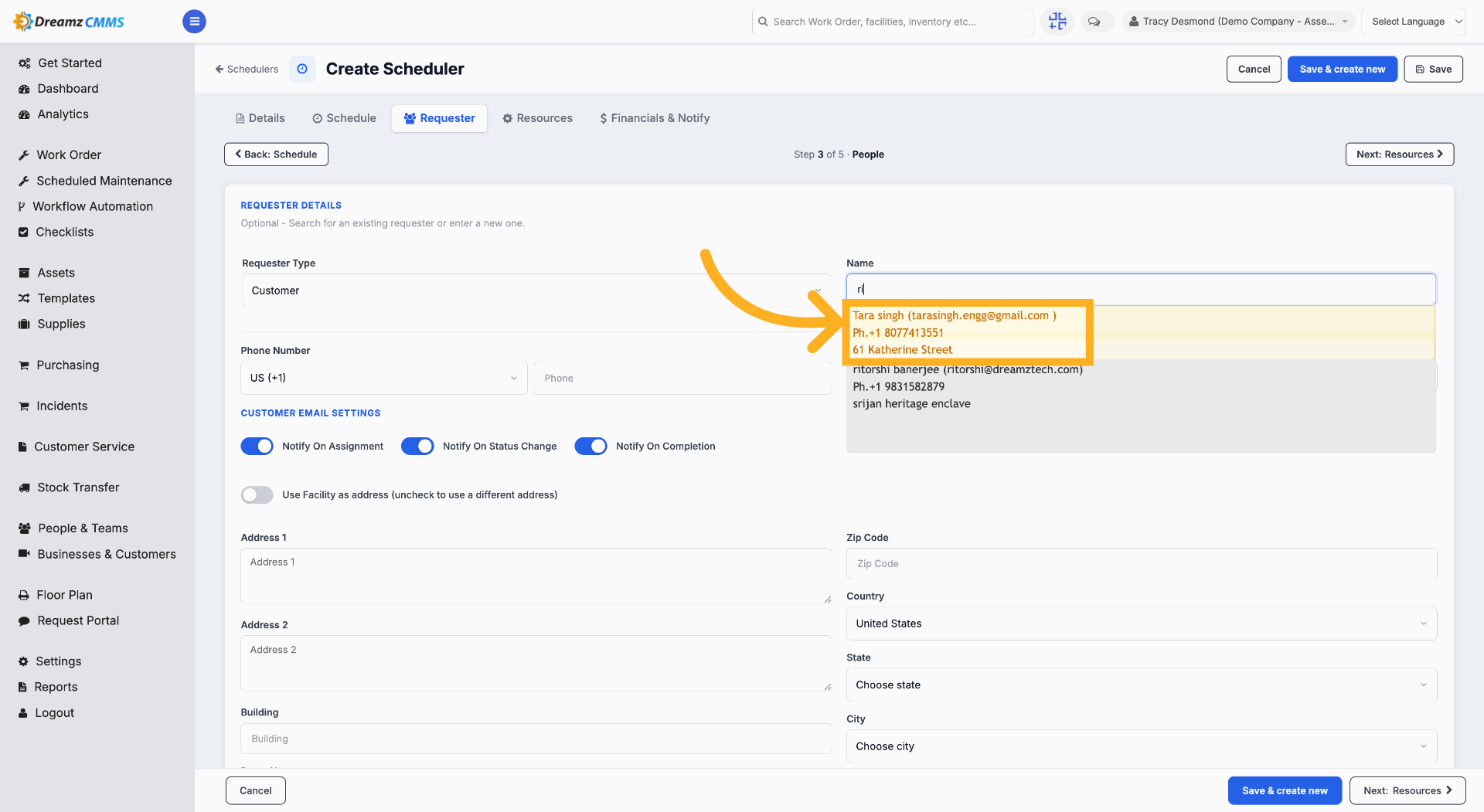Open the Choose state dropdown
The height and width of the screenshot is (812, 1484).
tap(1141, 685)
